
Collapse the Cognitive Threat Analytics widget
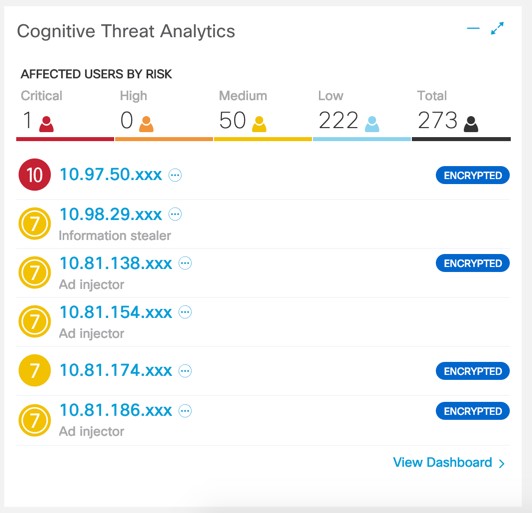(473, 28)
